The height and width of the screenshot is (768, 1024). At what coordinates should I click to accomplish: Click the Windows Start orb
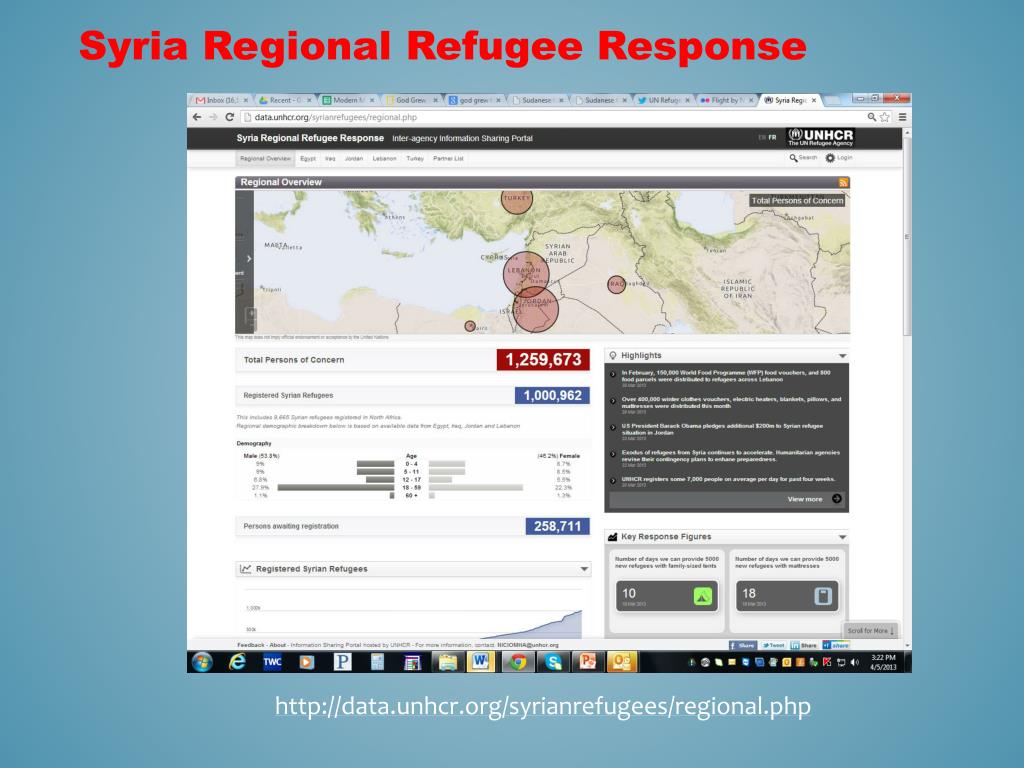coord(202,662)
